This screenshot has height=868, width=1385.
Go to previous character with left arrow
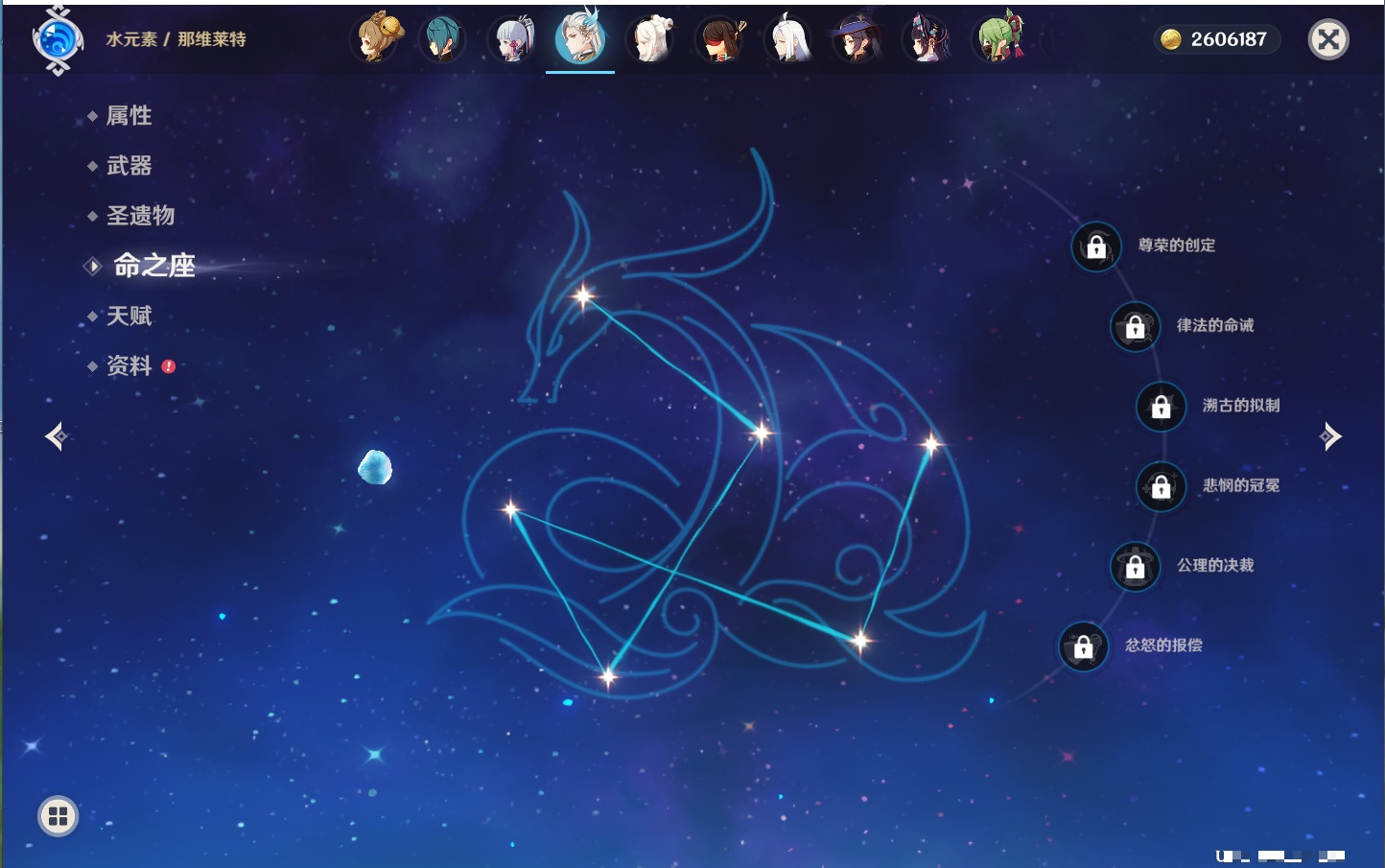coord(56,436)
